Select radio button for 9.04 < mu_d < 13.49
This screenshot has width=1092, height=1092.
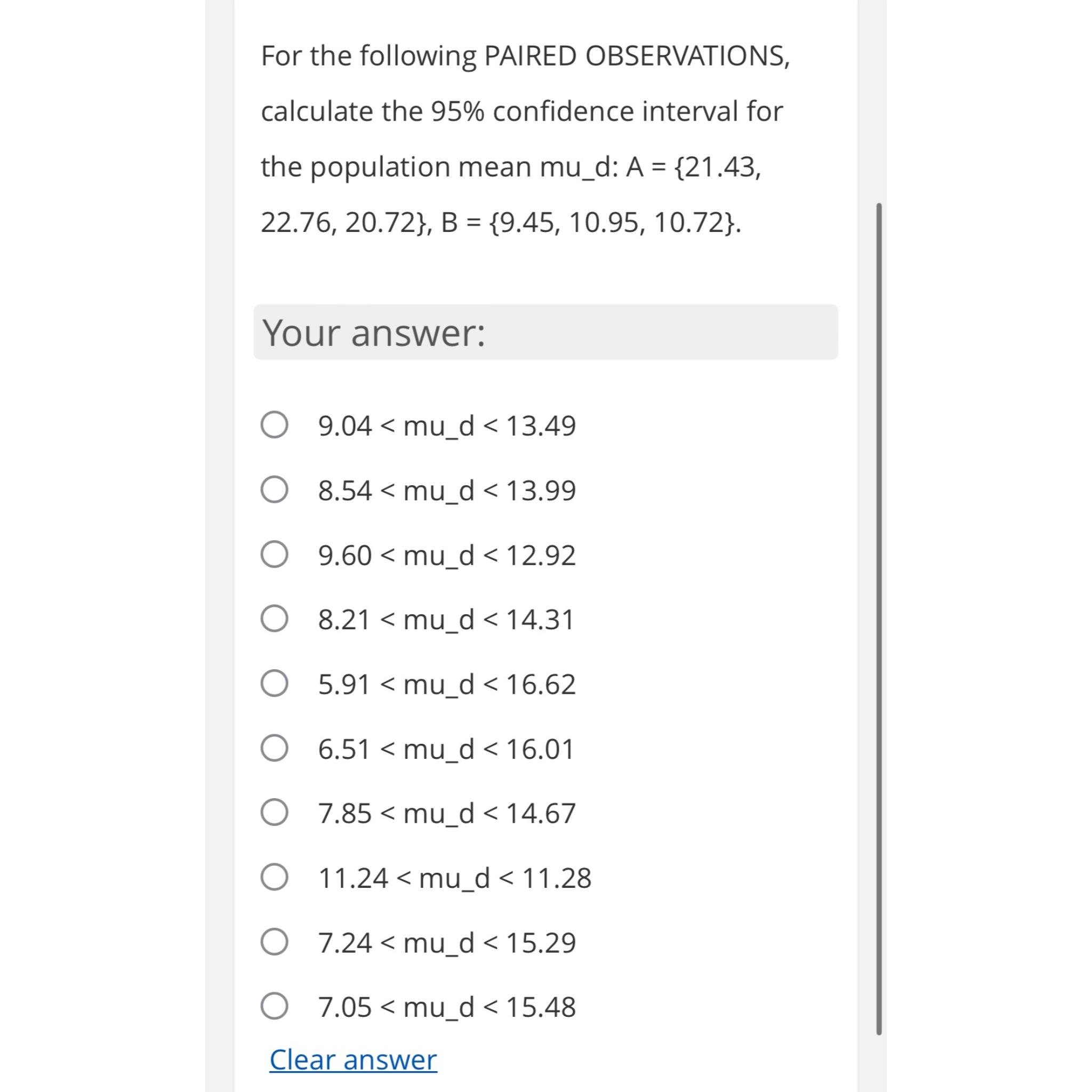point(275,425)
